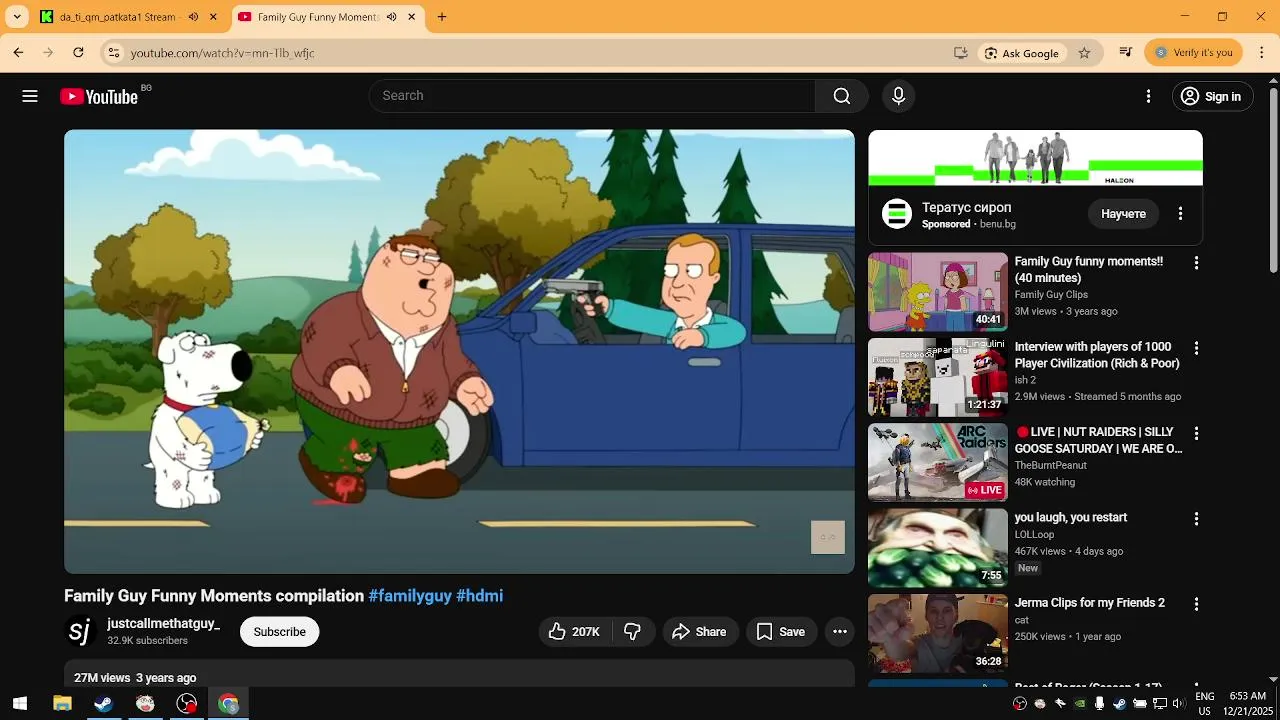The image size is (1280, 720).
Task: Open YouTube settings three-dot menu in header
Action: (x=1148, y=96)
